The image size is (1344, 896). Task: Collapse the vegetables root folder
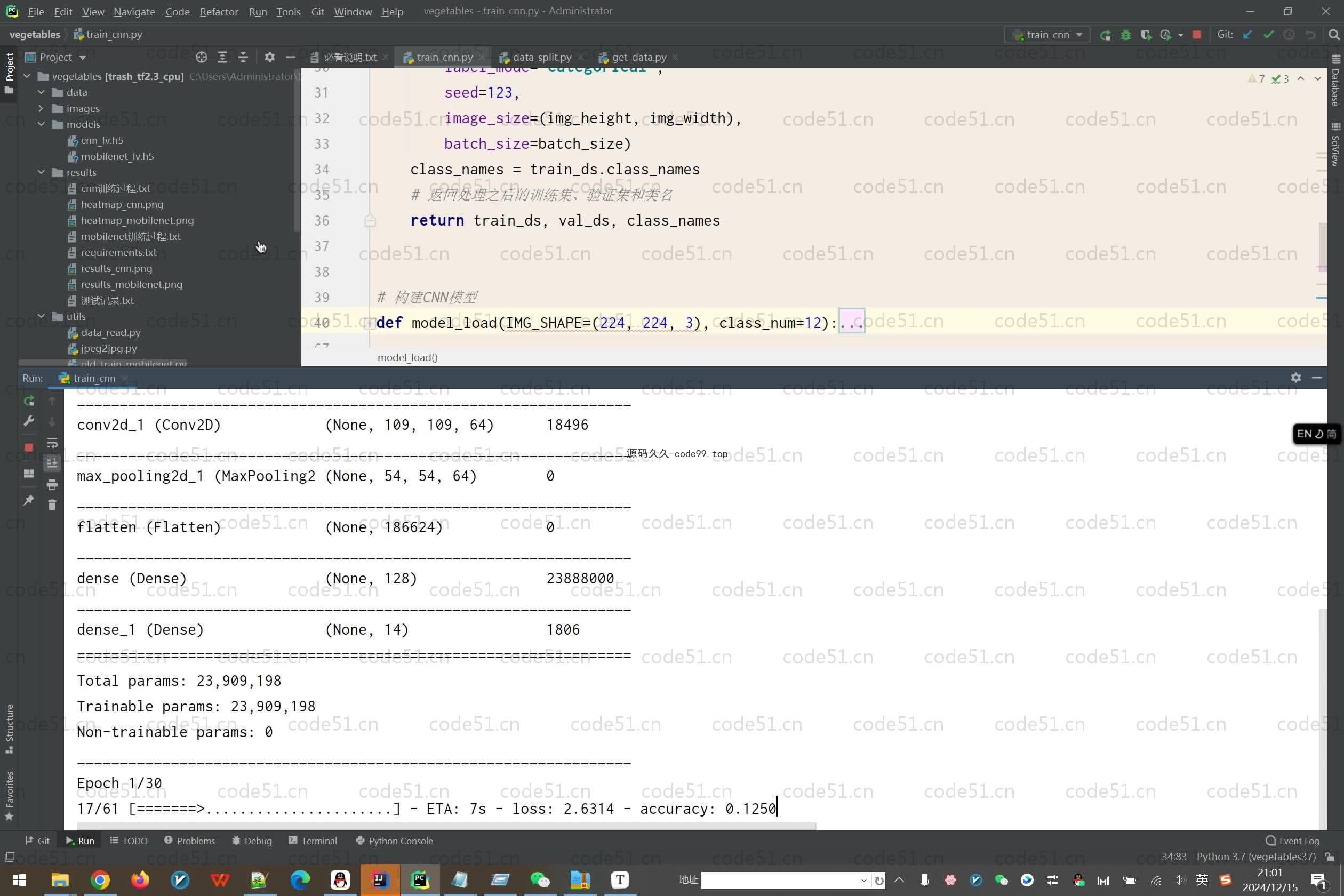[x=26, y=76]
